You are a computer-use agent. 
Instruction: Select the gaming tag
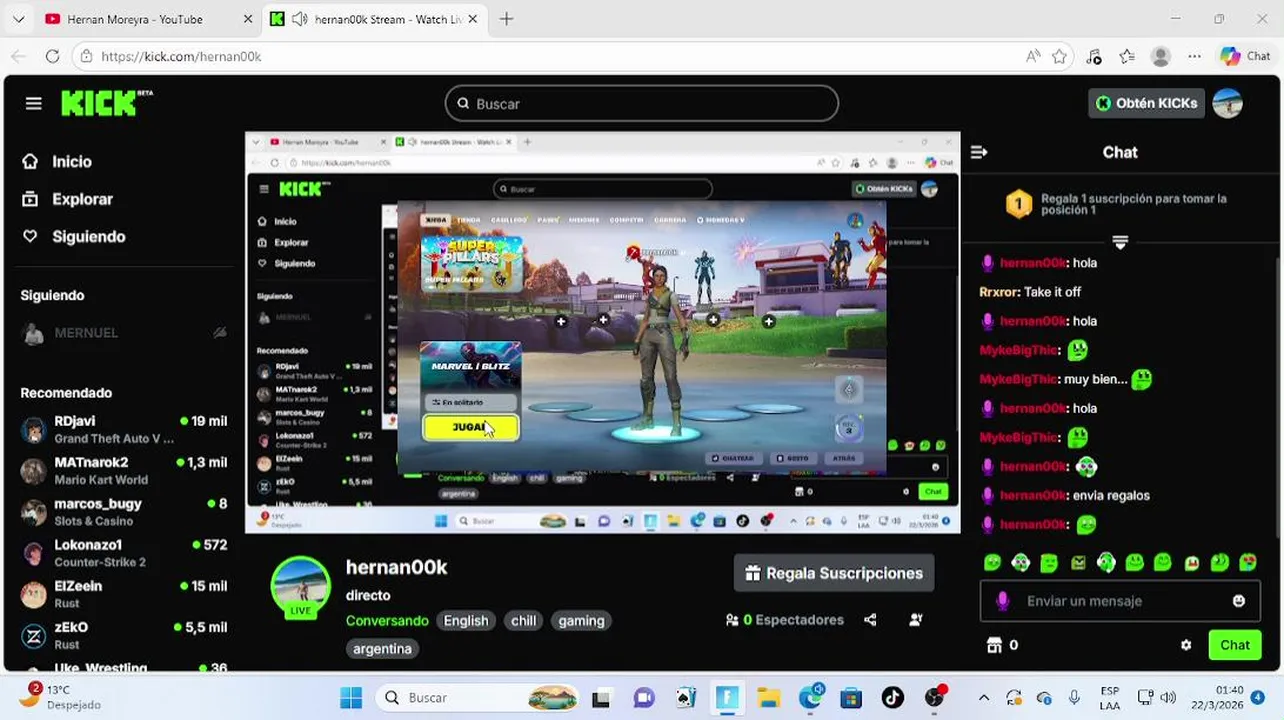pyautogui.click(x=581, y=620)
